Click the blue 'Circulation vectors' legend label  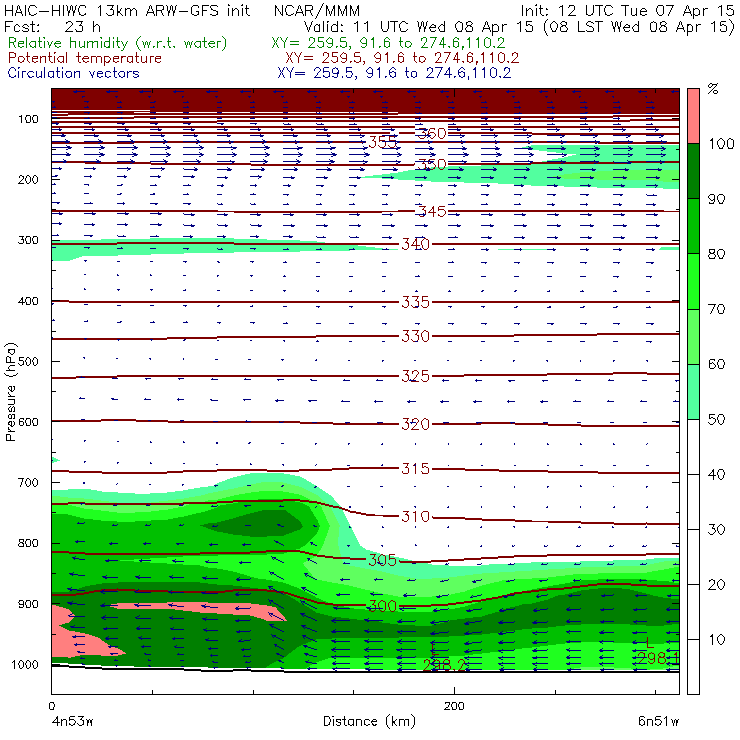(x=73, y=73)
